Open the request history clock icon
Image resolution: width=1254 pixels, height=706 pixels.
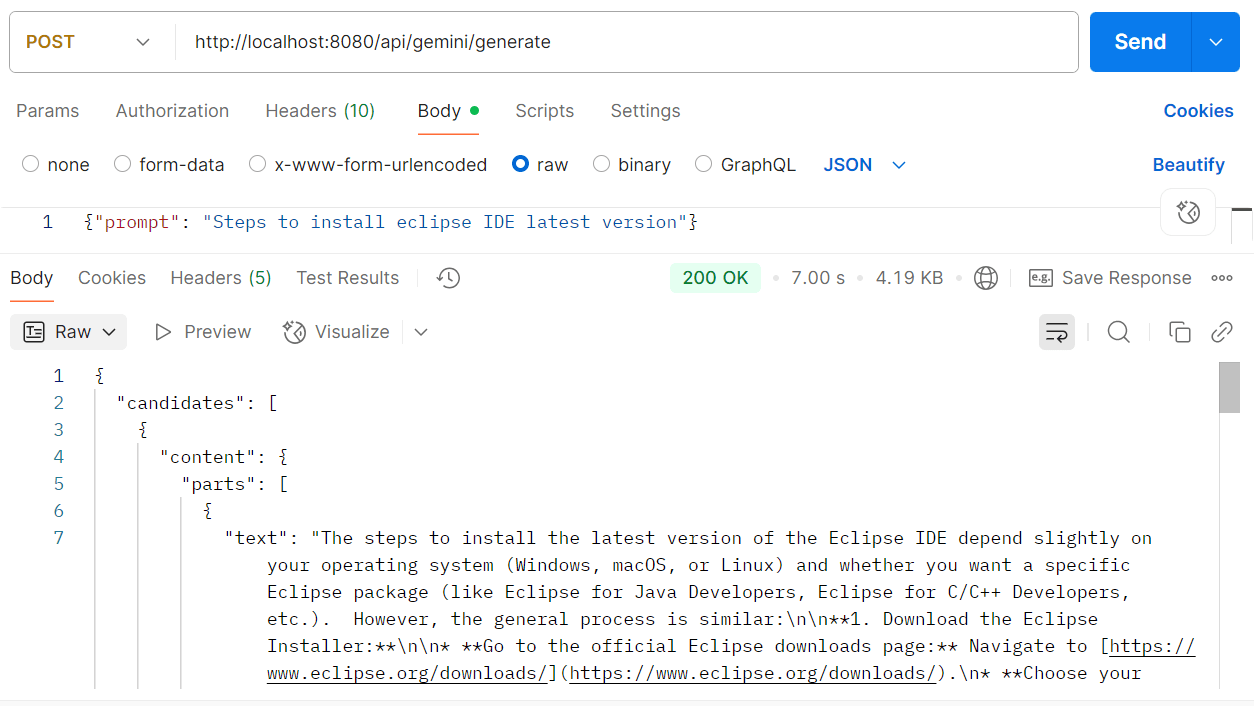(447, 278)
